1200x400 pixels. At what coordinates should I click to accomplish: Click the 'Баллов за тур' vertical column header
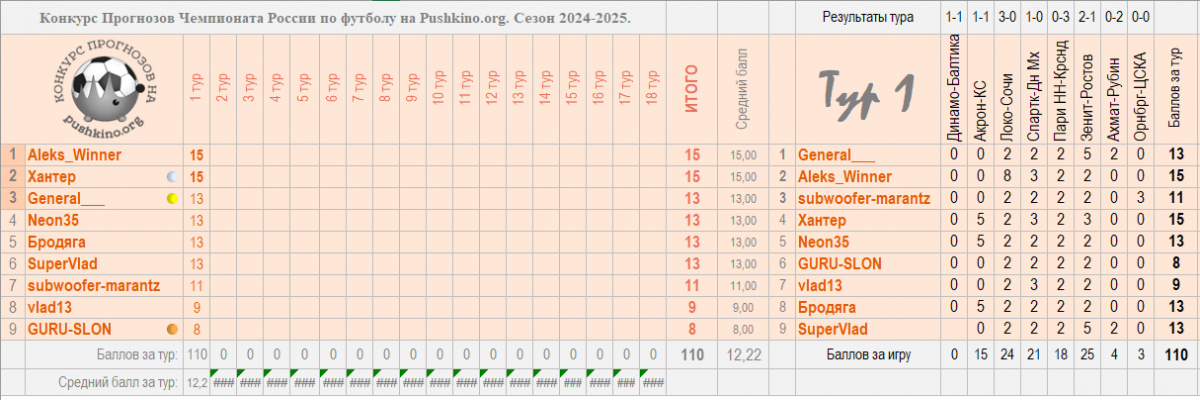tap(1174, 90)
